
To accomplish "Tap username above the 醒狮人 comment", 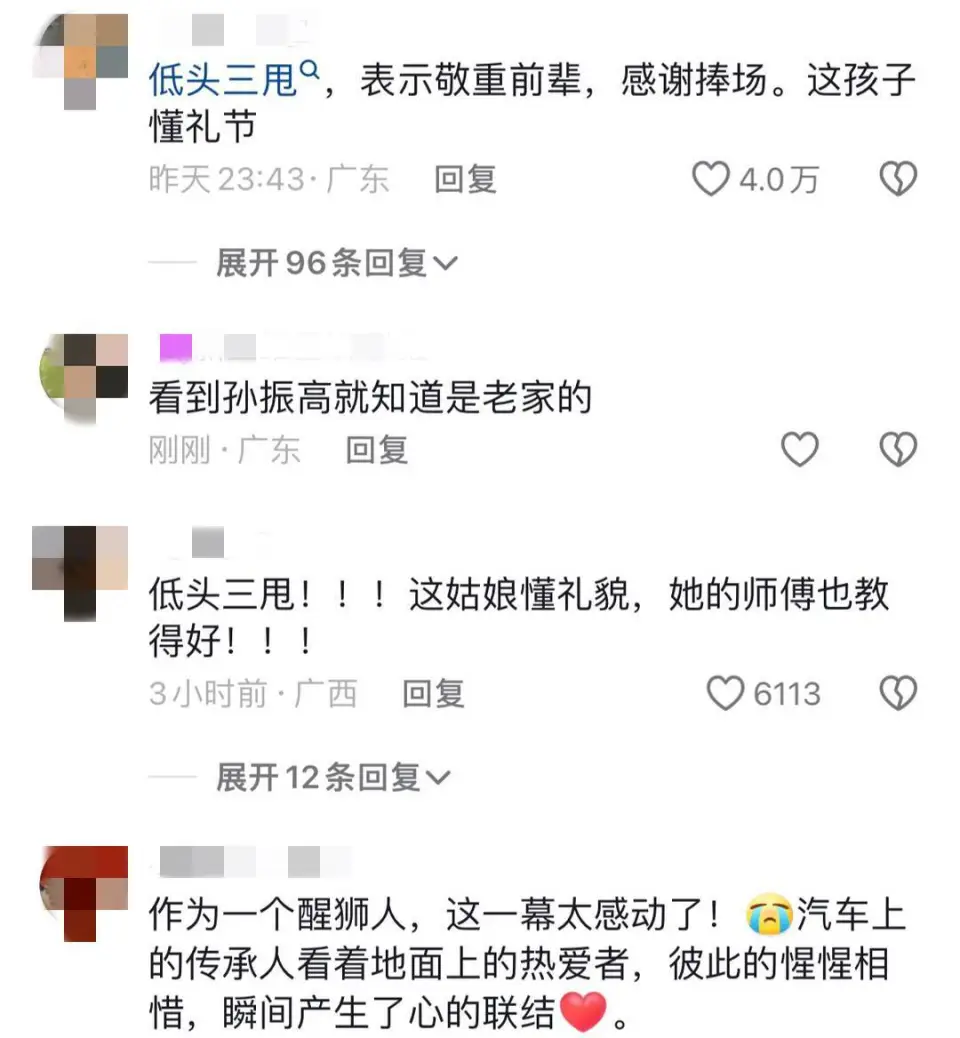I will pyautogui.click(x=255, y=861).
